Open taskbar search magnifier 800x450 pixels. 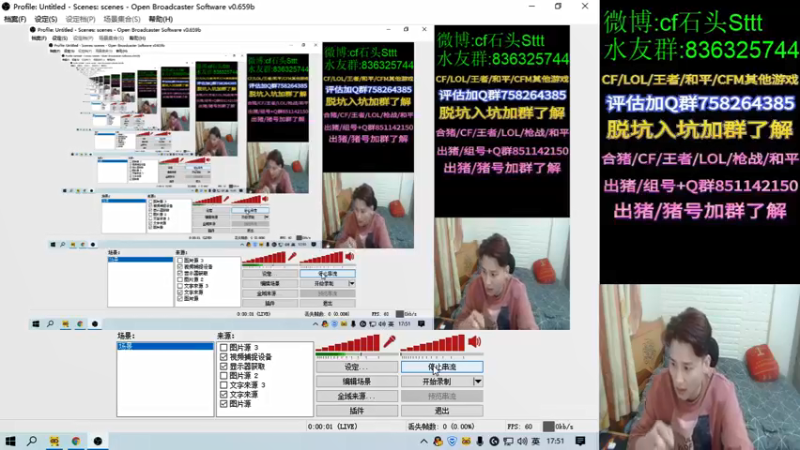tap(32, 441)
